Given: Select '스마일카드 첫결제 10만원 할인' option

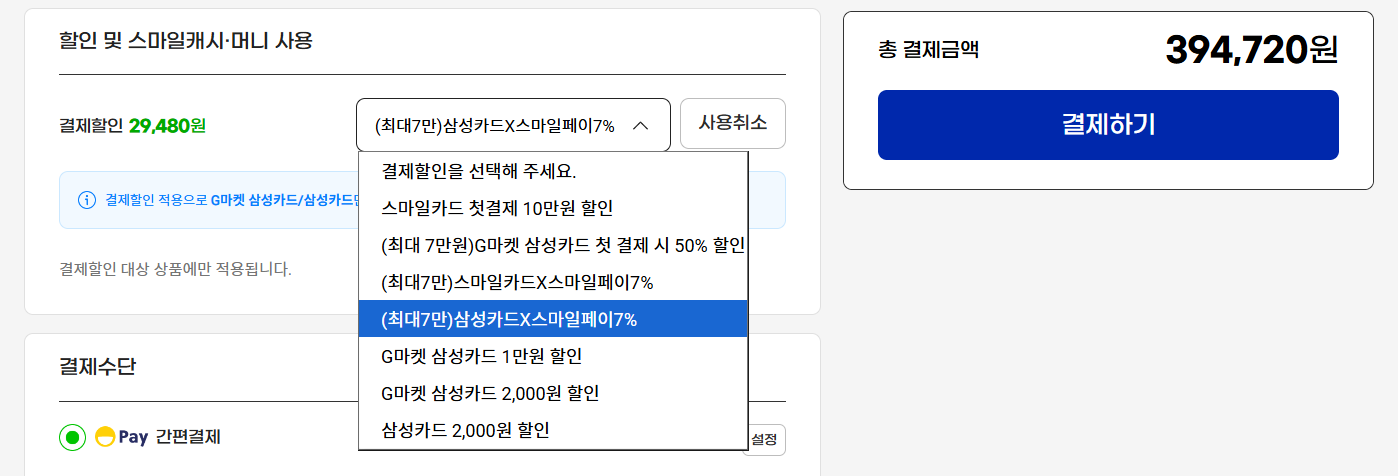Looking at the screenshot, I should click(x=497, y=208).
